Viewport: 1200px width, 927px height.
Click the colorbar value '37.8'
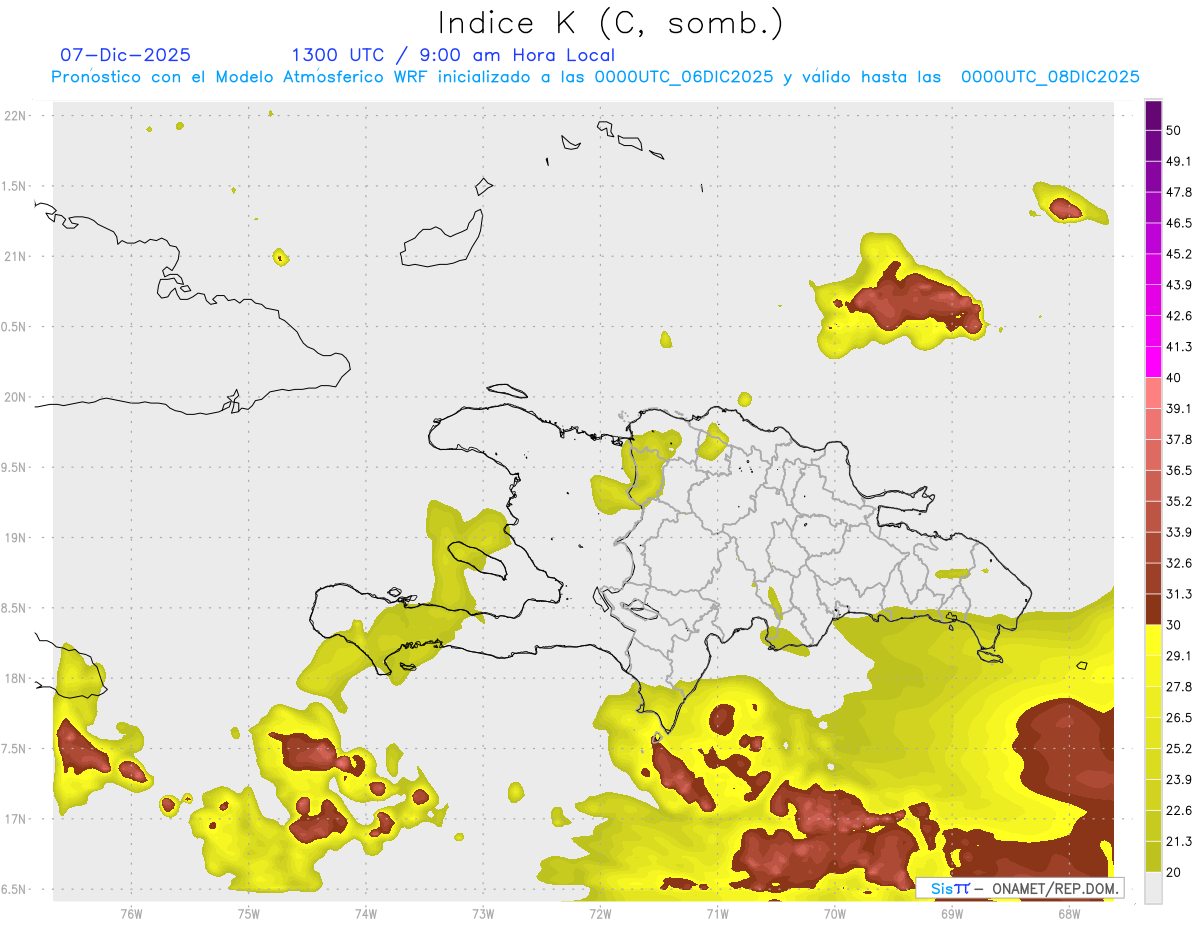[x=1179, y=440]
